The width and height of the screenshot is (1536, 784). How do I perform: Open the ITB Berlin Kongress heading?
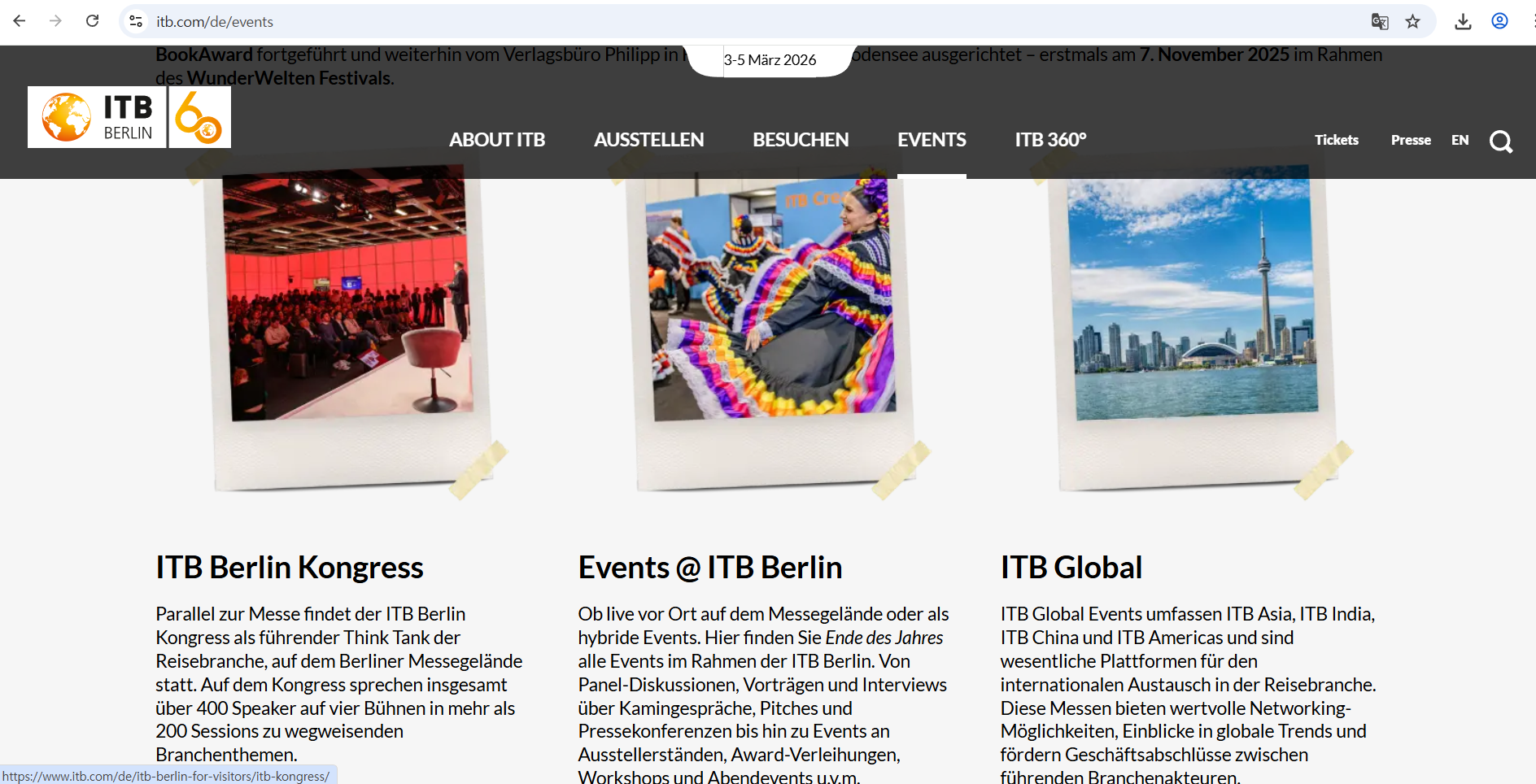pos(290,567)
